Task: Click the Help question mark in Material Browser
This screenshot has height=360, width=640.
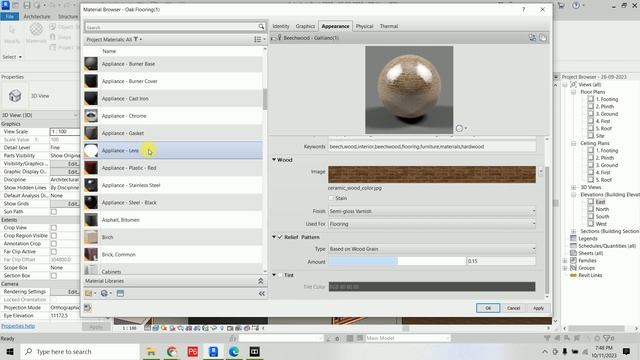Action: [x=523, y=9]
